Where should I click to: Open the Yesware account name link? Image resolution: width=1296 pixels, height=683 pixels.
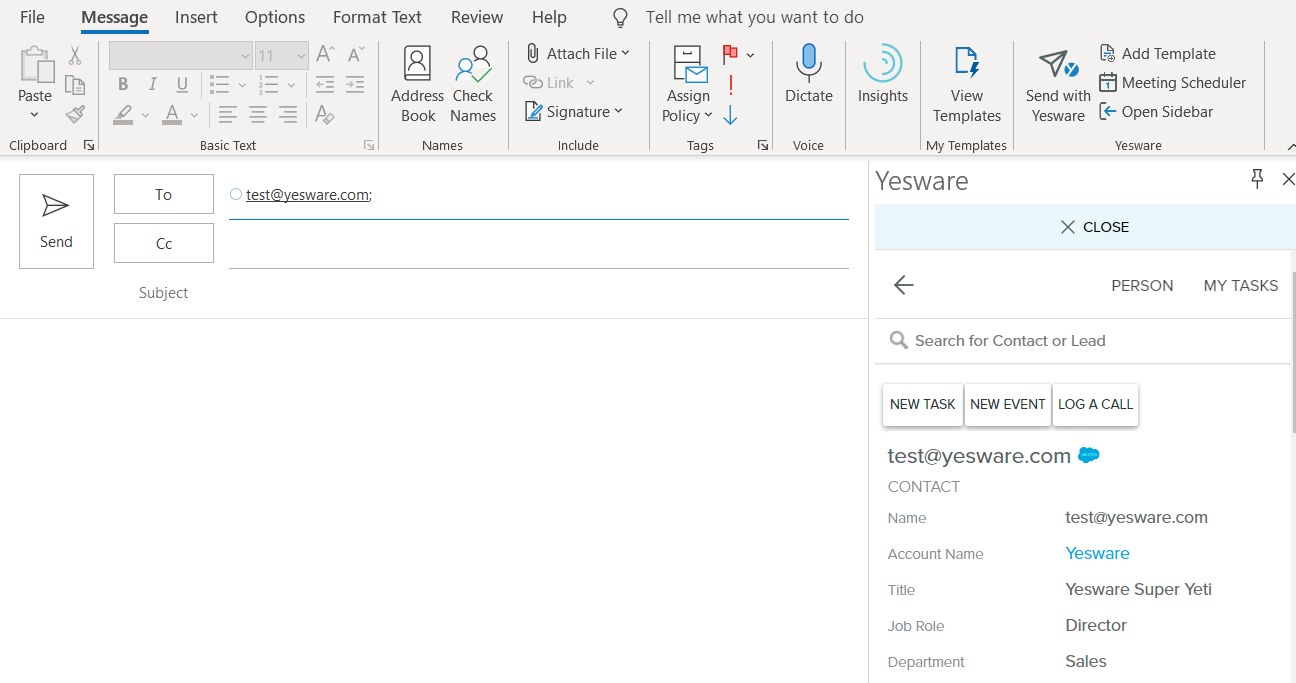click(1097, 554)
